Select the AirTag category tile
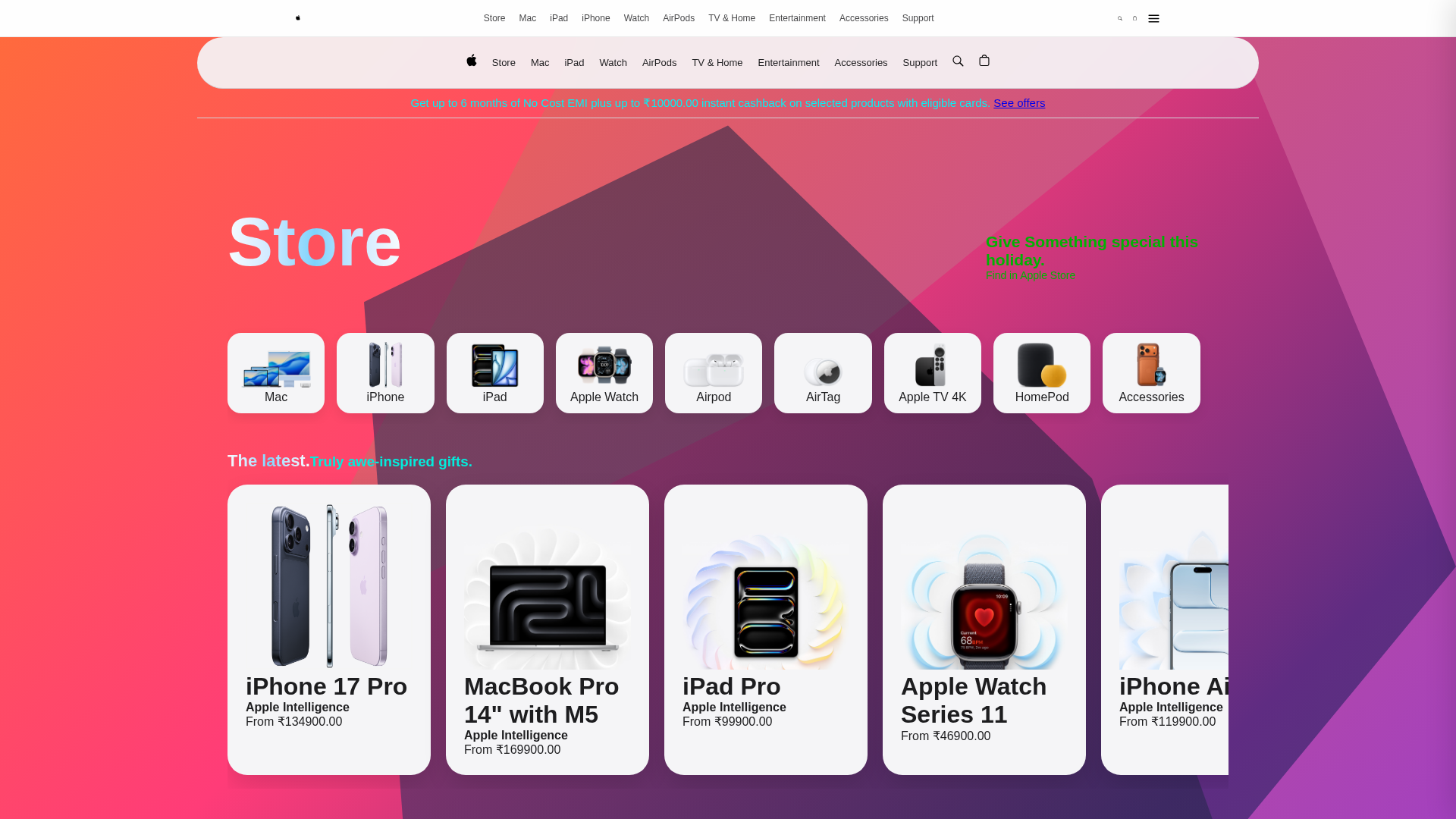Screen dimensions: 1456x819 tap(823, 373)
